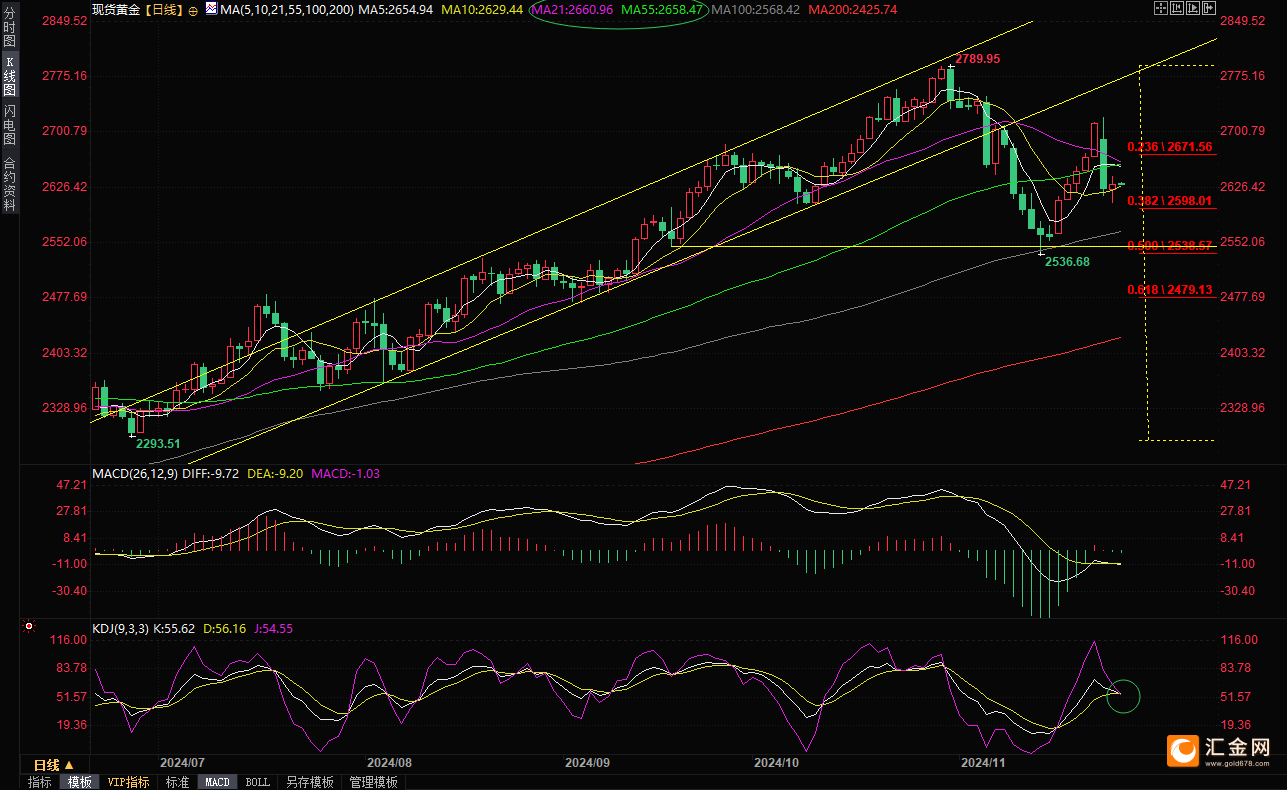Click the MA indicator chart icon
Image resolution: width=1287 pixels, height=790 pixels.
(210, 8)
